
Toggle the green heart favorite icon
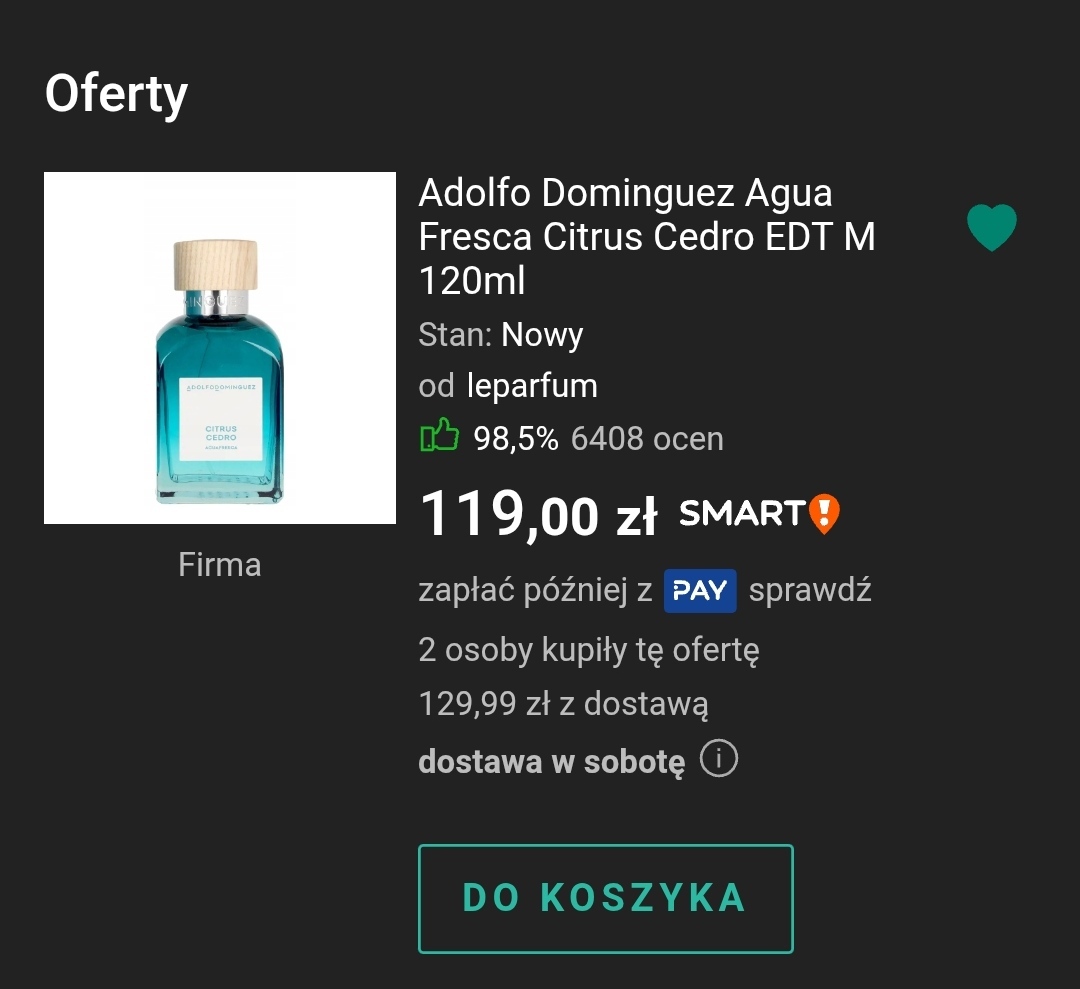[991, 228]
